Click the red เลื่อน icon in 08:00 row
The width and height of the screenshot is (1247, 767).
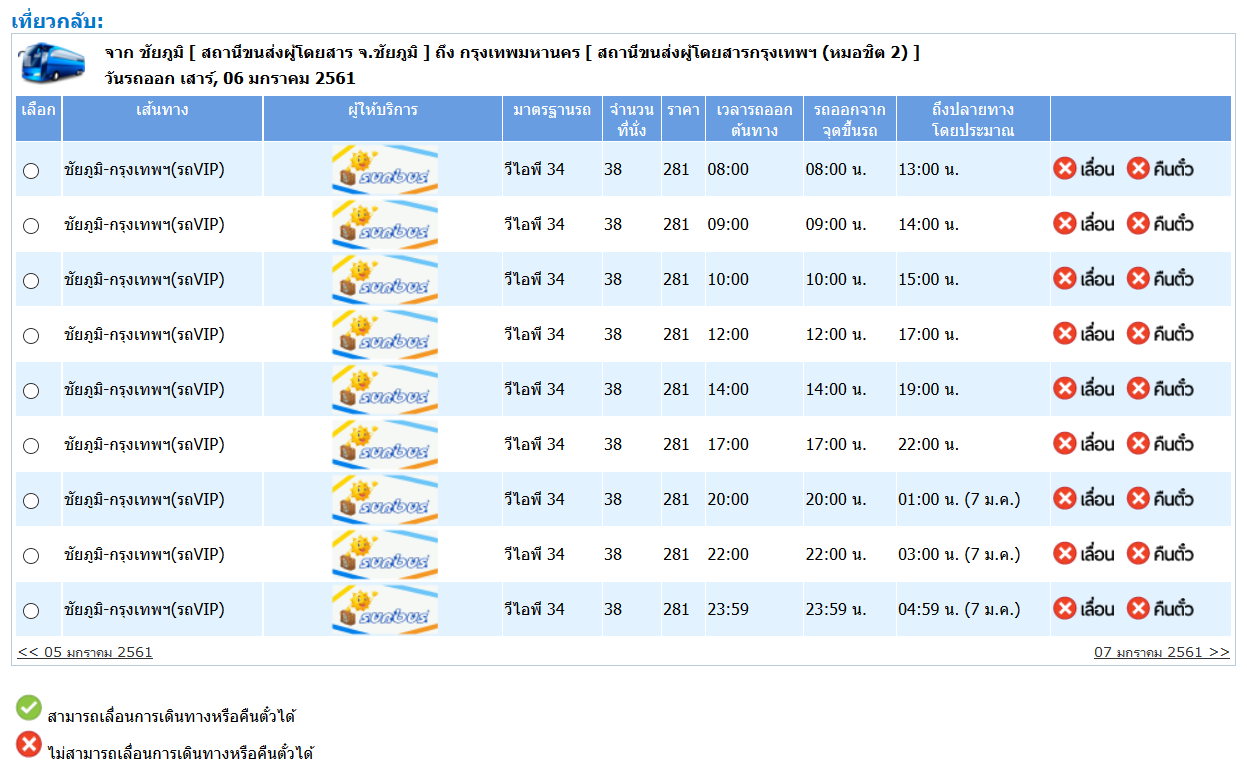point(1064,168)
